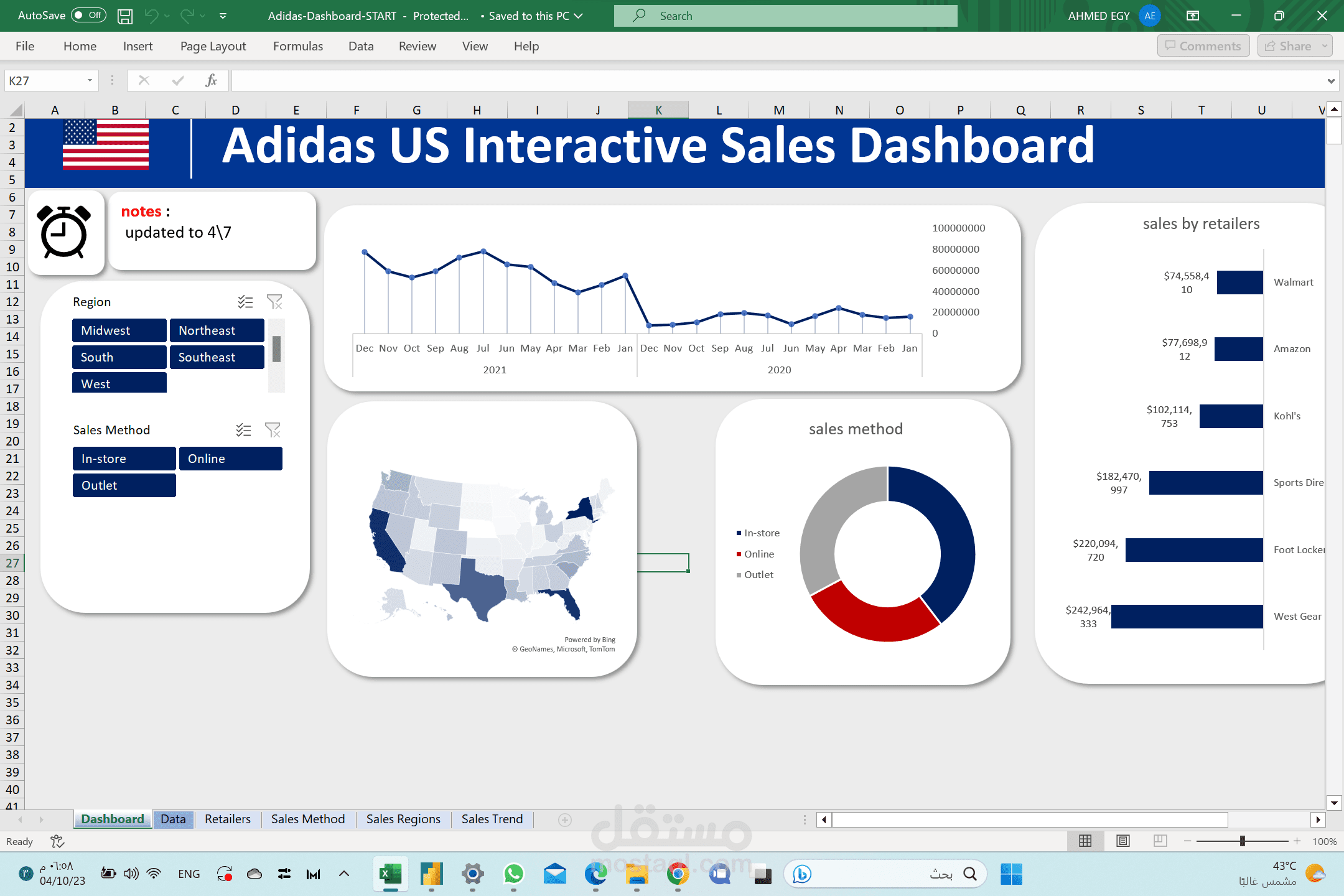Switch to the Retailers sheet tab
The width and height of the screenshot is (1344, 896).
click(x=228, y=819)
